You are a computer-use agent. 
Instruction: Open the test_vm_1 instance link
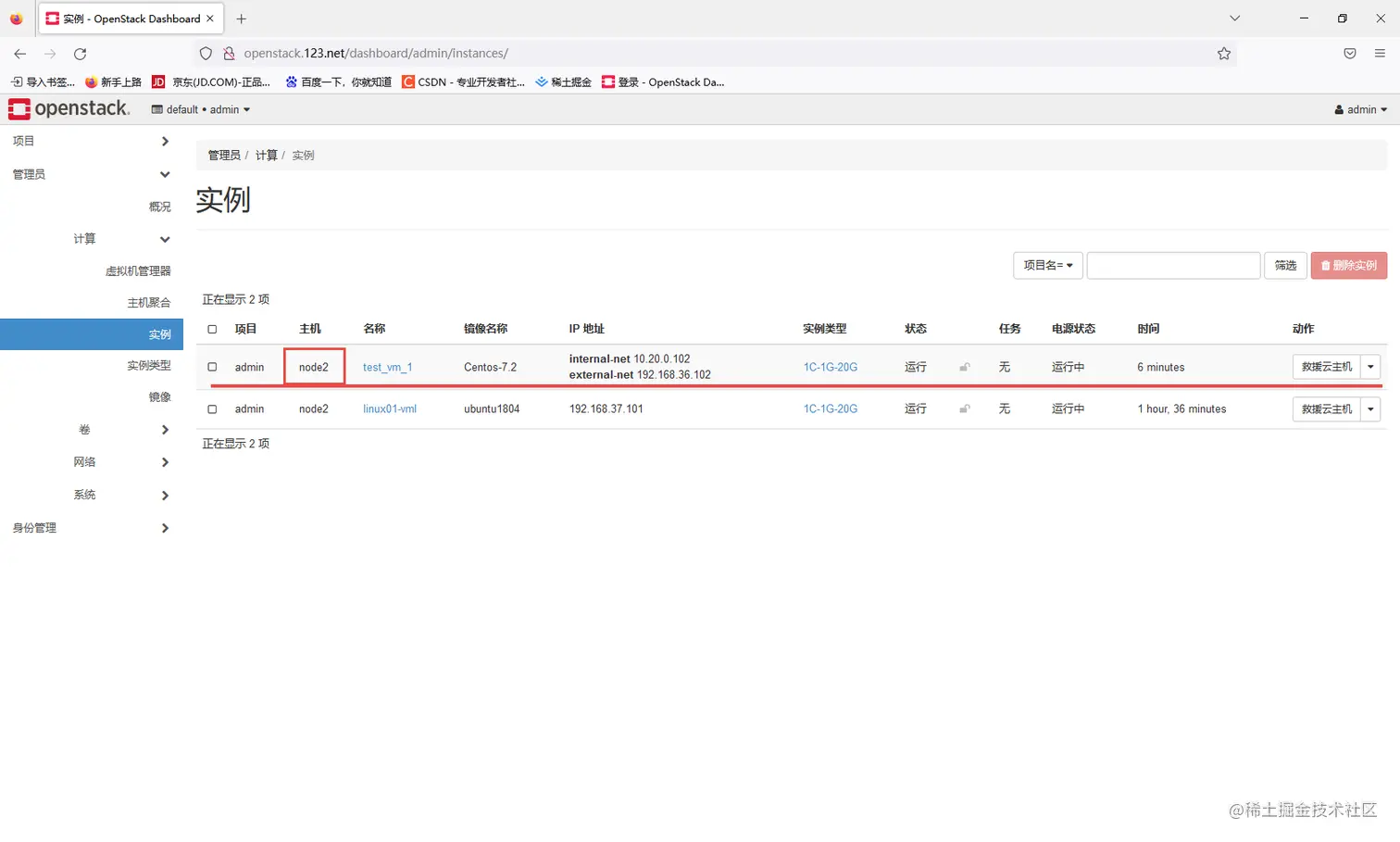[388, 368]
